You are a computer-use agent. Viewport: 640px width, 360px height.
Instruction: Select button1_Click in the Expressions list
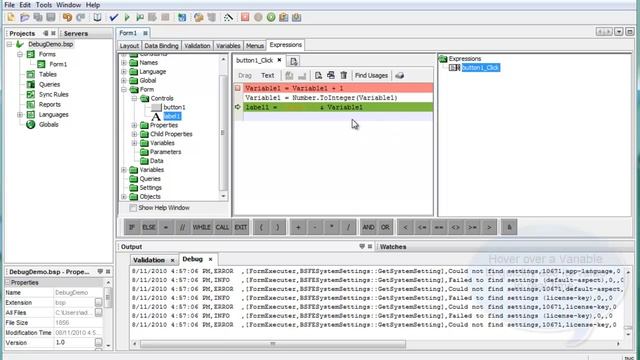(x=480, y=68)
